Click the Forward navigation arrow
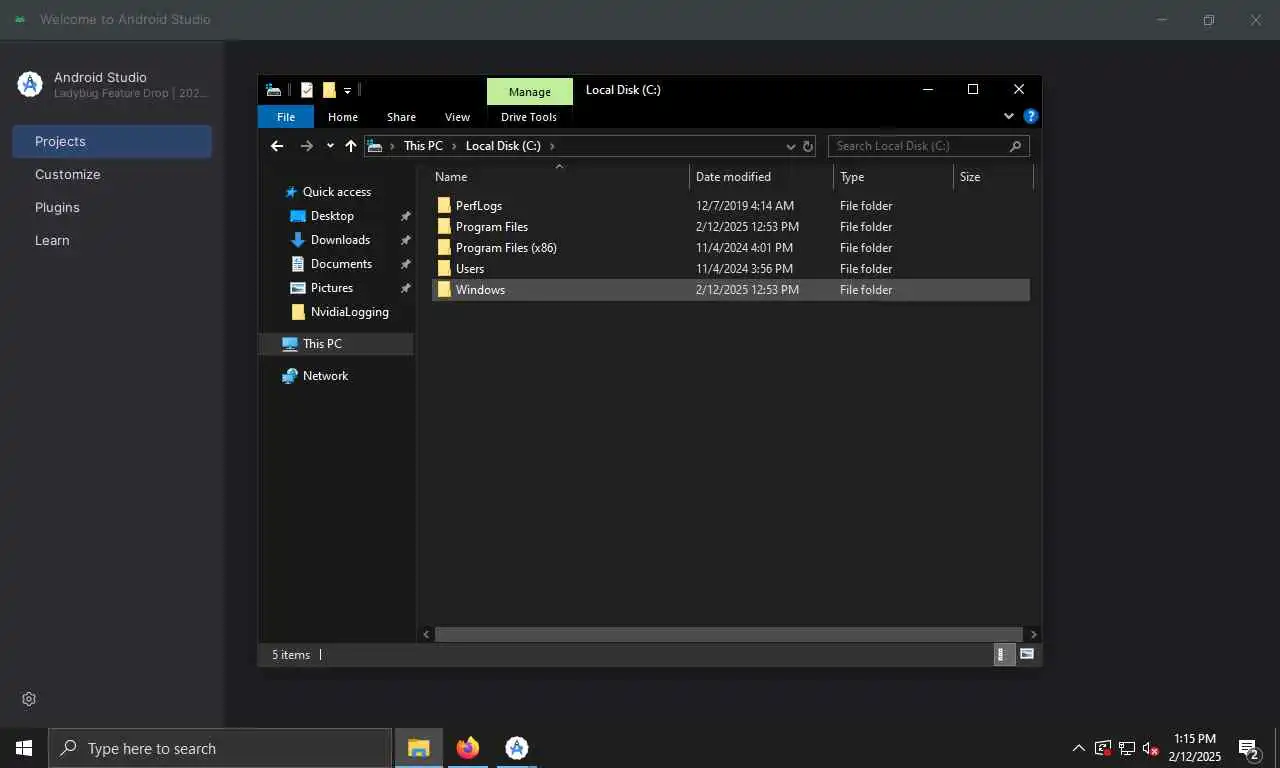 306,146
